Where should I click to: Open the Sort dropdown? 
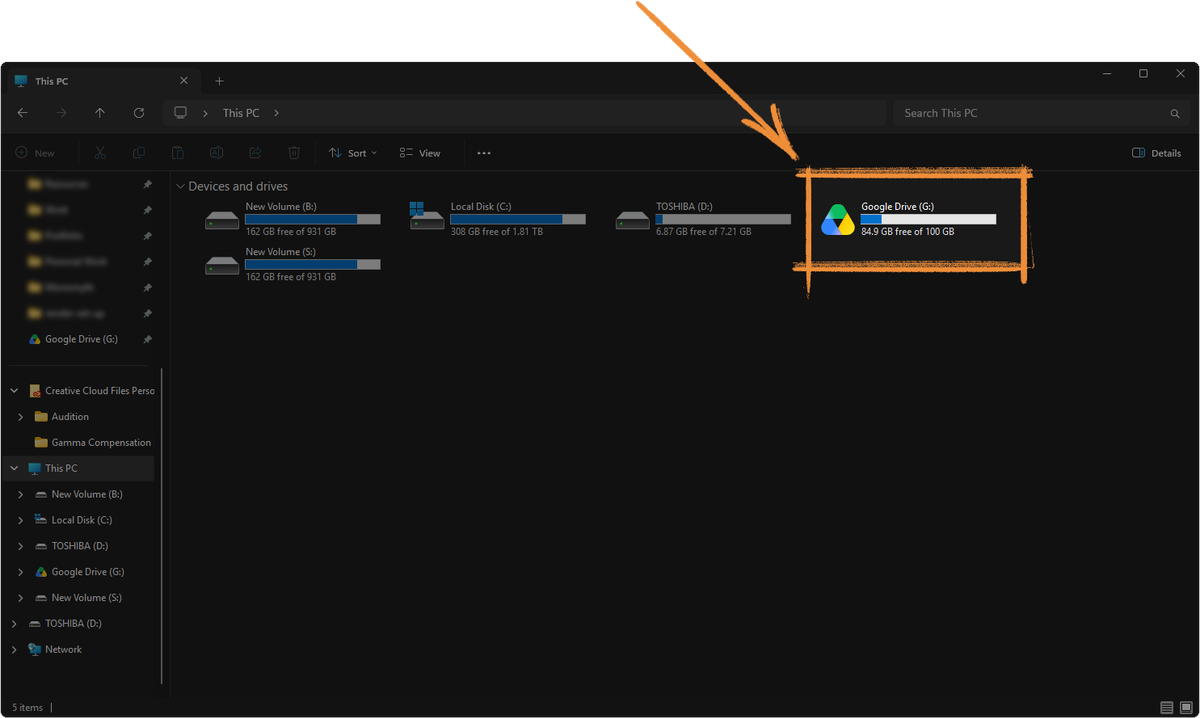click(x=353, y=153)
